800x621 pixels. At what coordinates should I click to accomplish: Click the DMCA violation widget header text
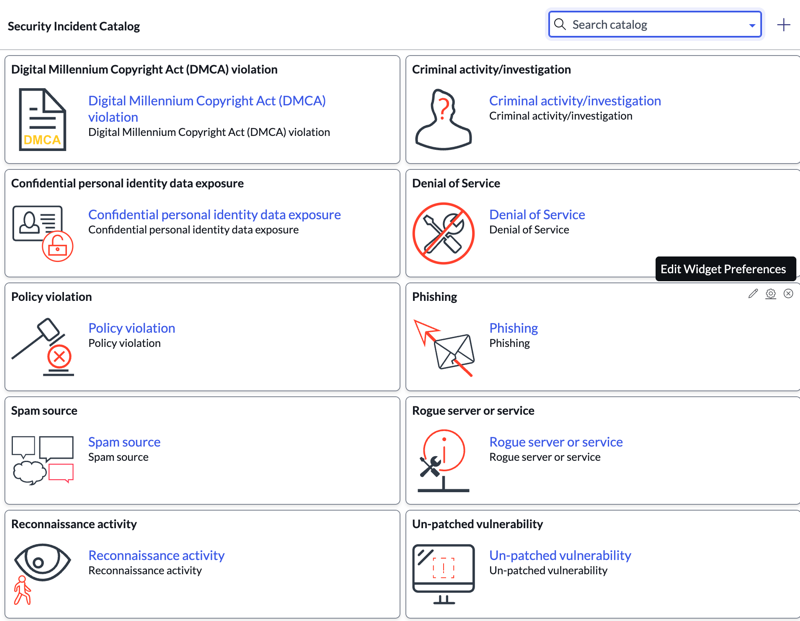coord(144,69)
